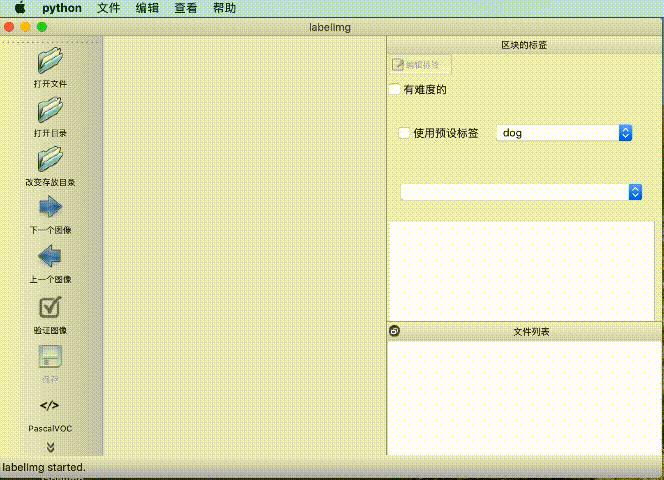Open the Apple menu
Image resolution: width=664 pixels, height=480 pixels.
pos(20,8)
